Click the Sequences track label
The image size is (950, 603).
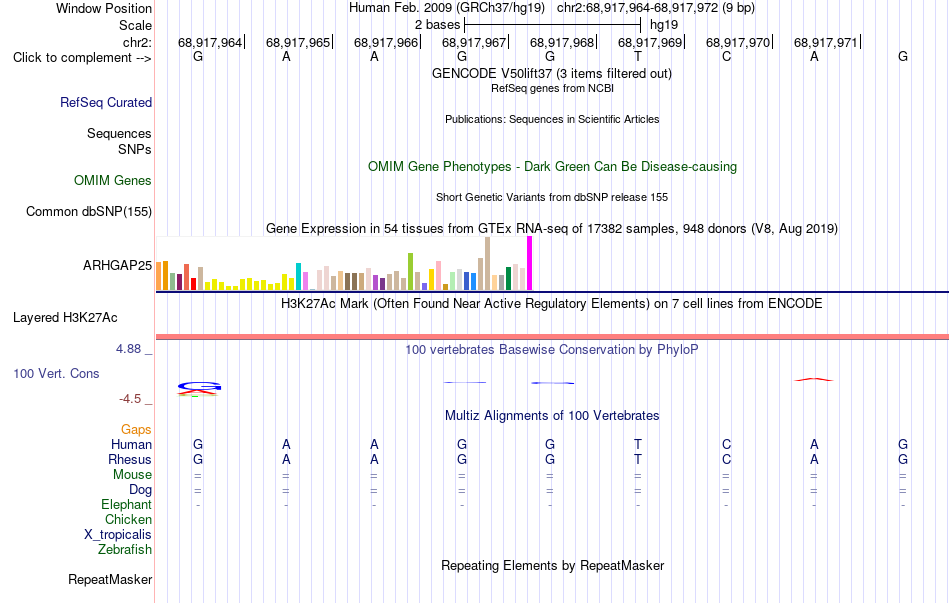(x=119, y=133)
